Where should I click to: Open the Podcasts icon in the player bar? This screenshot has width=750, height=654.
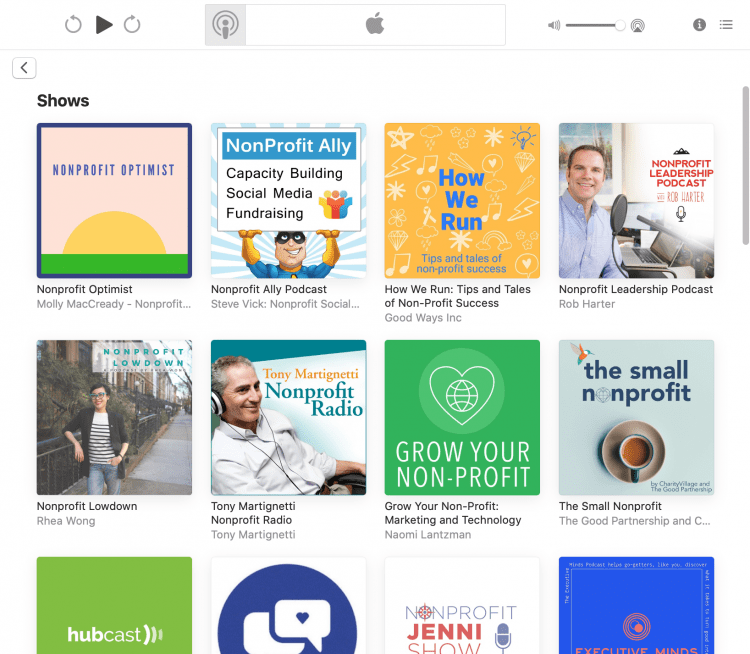(x=225, y=25)
